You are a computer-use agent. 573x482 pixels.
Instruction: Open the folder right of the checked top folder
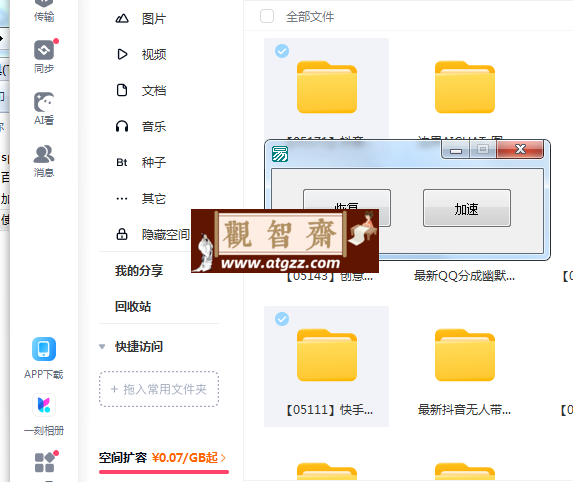[x=465, y=87]
